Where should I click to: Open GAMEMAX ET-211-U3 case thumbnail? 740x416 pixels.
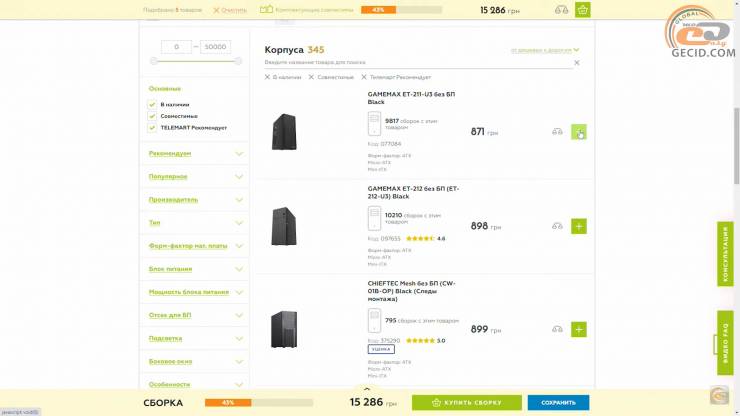click(284, 132)
